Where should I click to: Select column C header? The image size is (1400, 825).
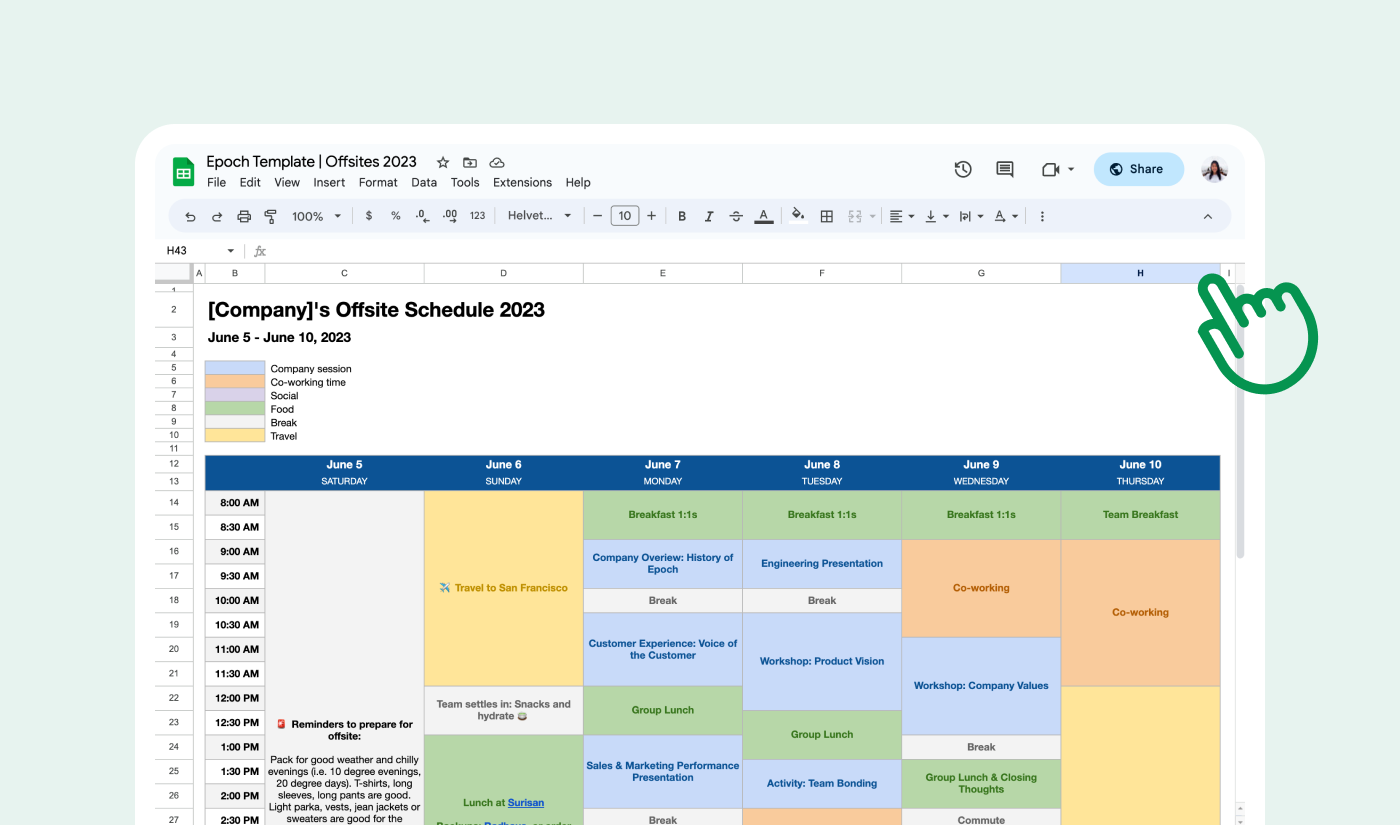[344, 274]
